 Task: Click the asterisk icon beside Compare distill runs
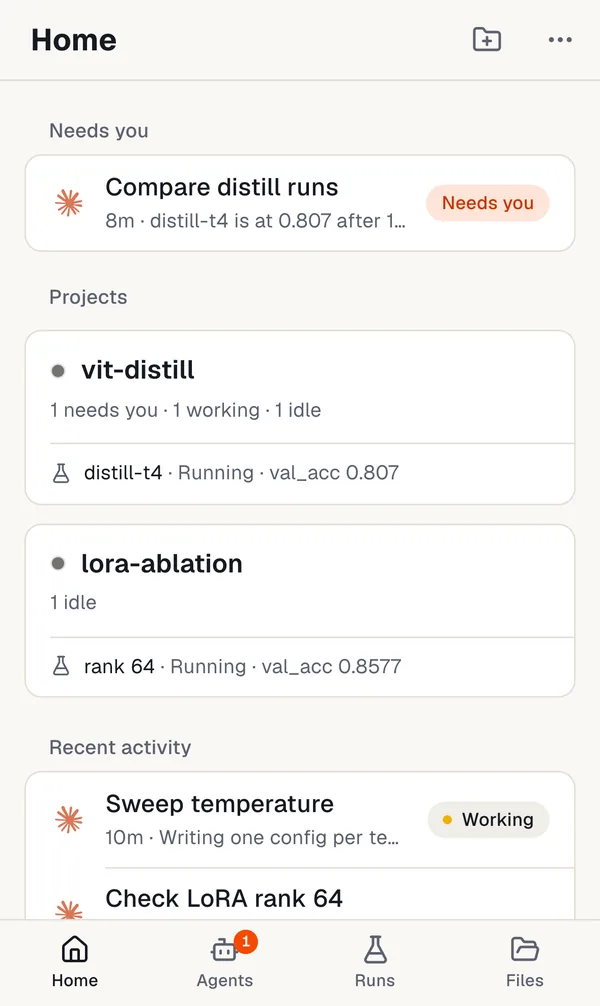69,203
